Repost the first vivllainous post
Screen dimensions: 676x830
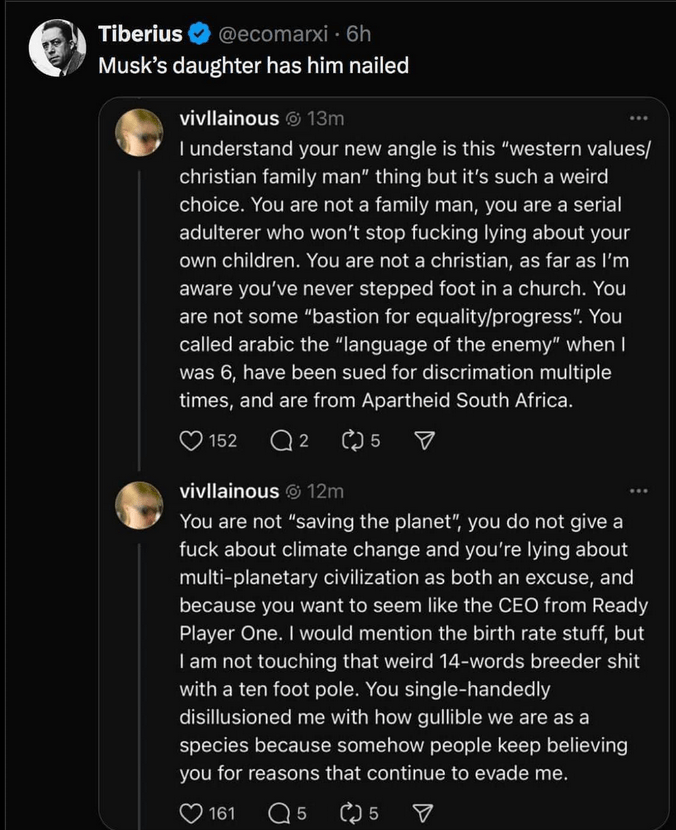pos(353,440)
